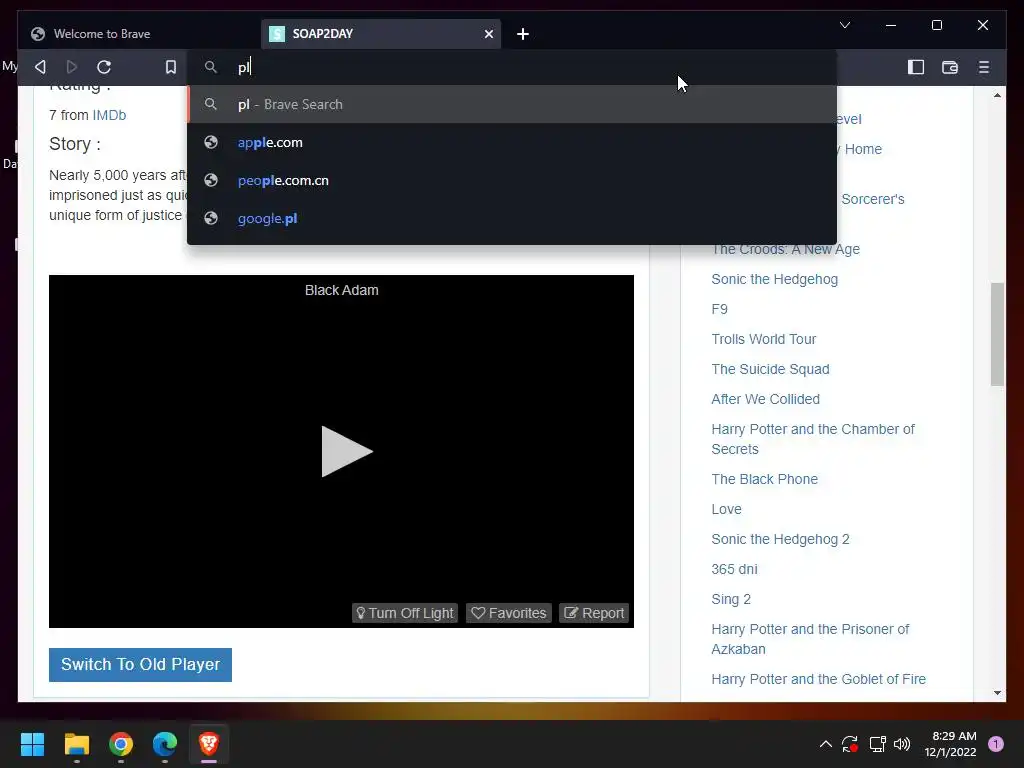The image size is (1024, 768).
Task: Open the Sonic the Hedgehog link
Action: (775, 279)
